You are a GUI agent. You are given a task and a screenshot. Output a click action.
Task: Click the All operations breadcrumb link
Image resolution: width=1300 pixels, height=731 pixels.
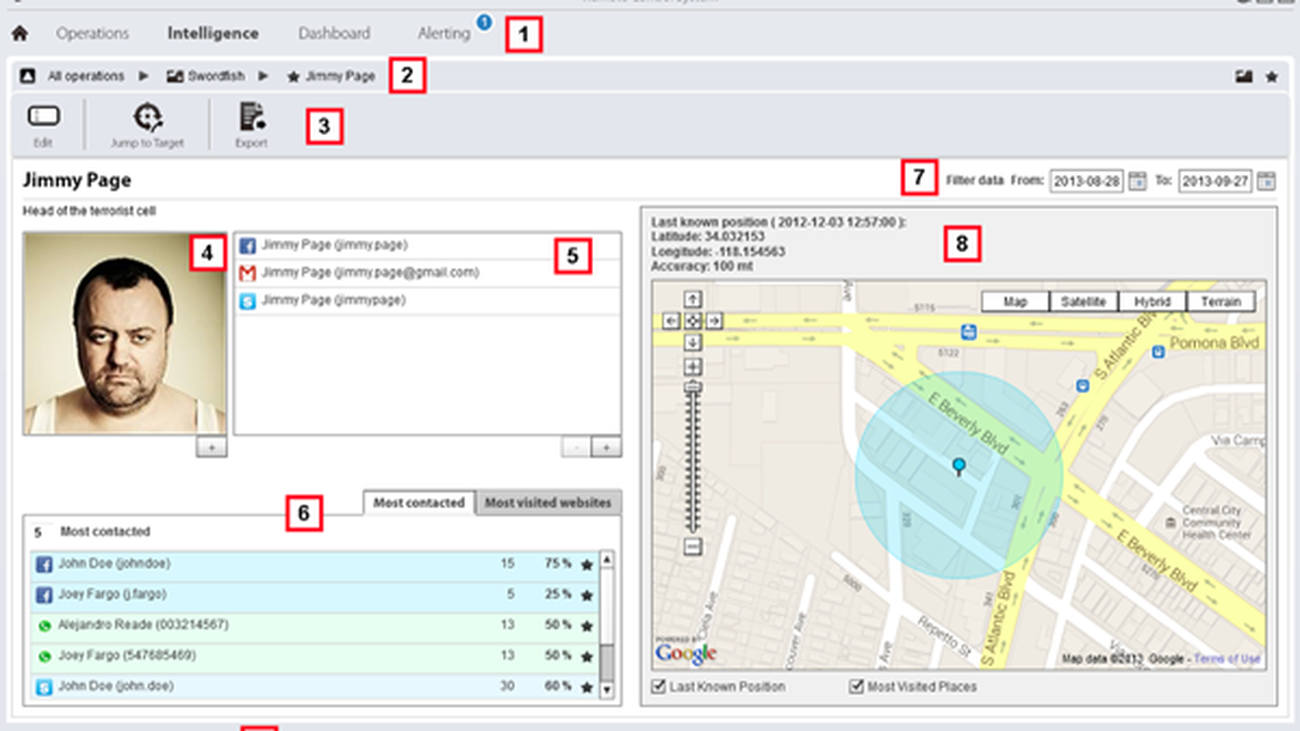click(85, 76)
